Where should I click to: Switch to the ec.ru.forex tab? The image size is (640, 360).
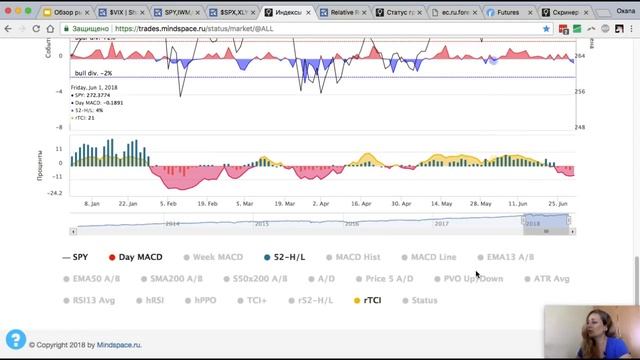[x=453, y=13]
